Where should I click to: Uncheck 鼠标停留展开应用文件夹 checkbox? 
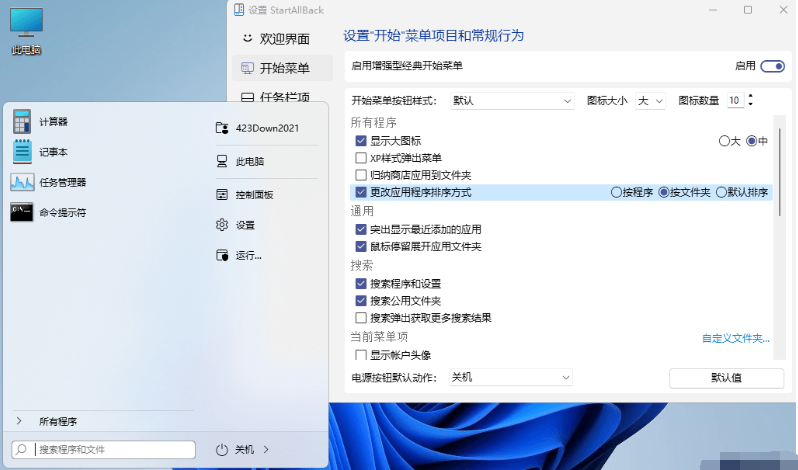click(361, 246)
